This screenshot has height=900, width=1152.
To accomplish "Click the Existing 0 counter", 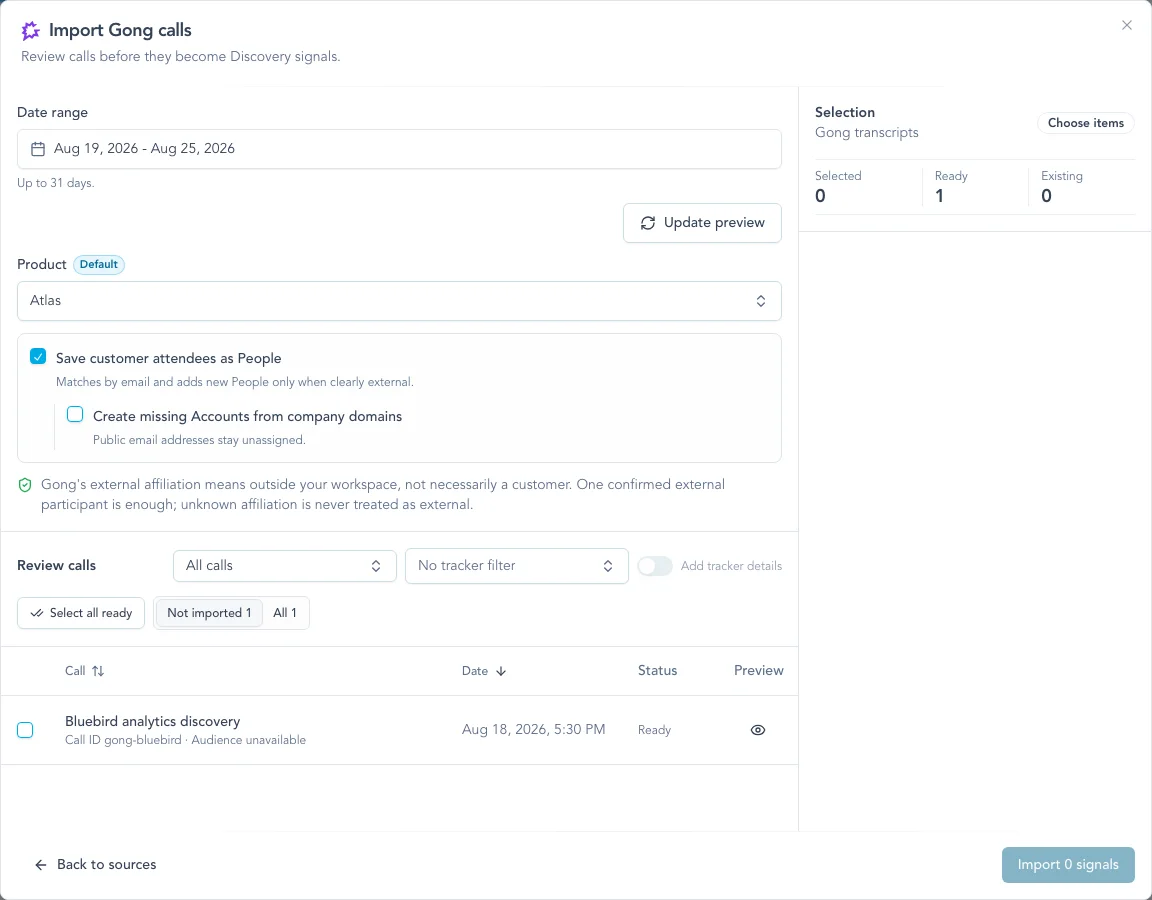I will click(x=1062, y=186).
